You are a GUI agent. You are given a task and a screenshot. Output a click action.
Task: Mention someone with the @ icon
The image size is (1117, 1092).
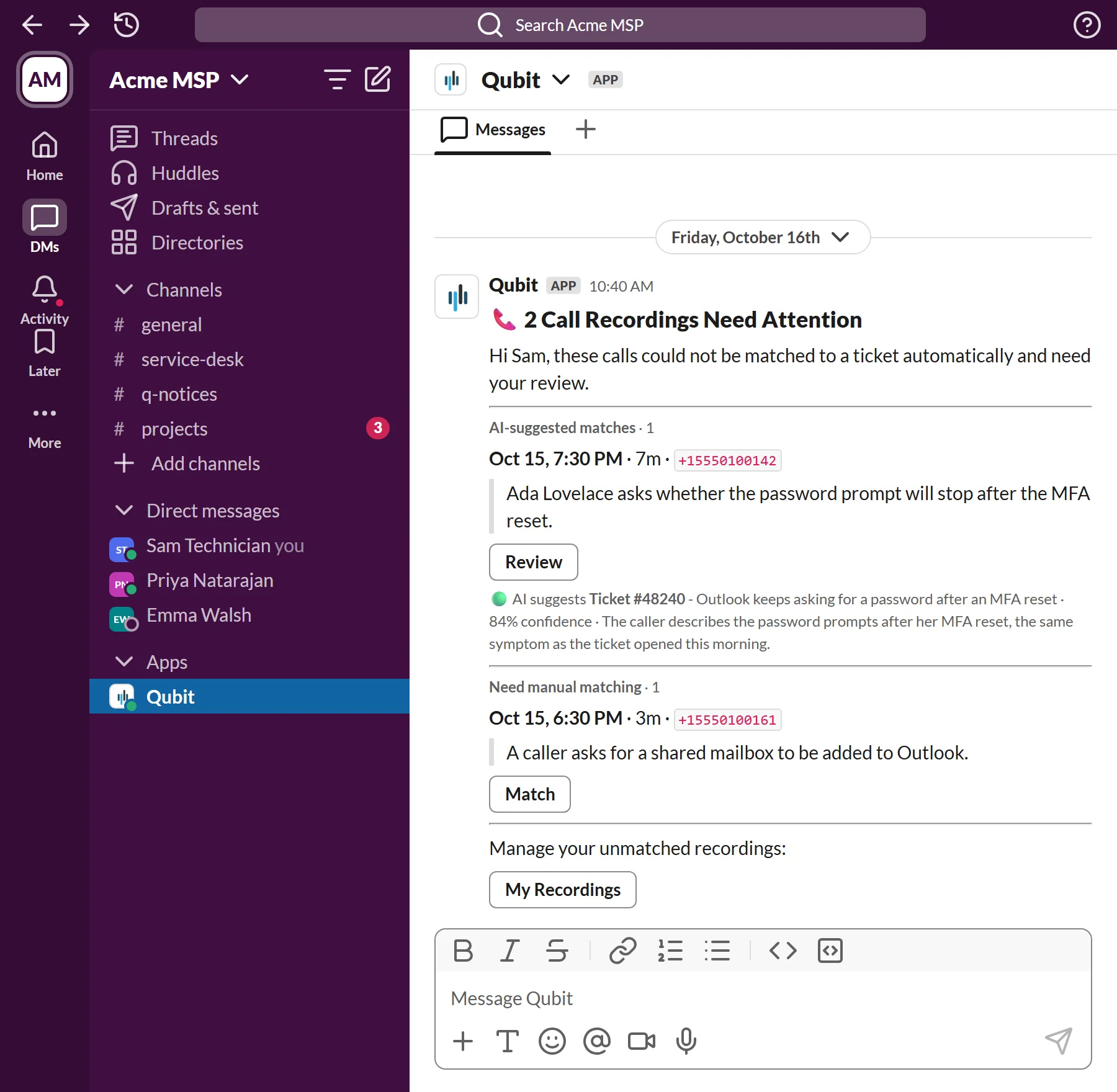click(x=597, y=1041)
